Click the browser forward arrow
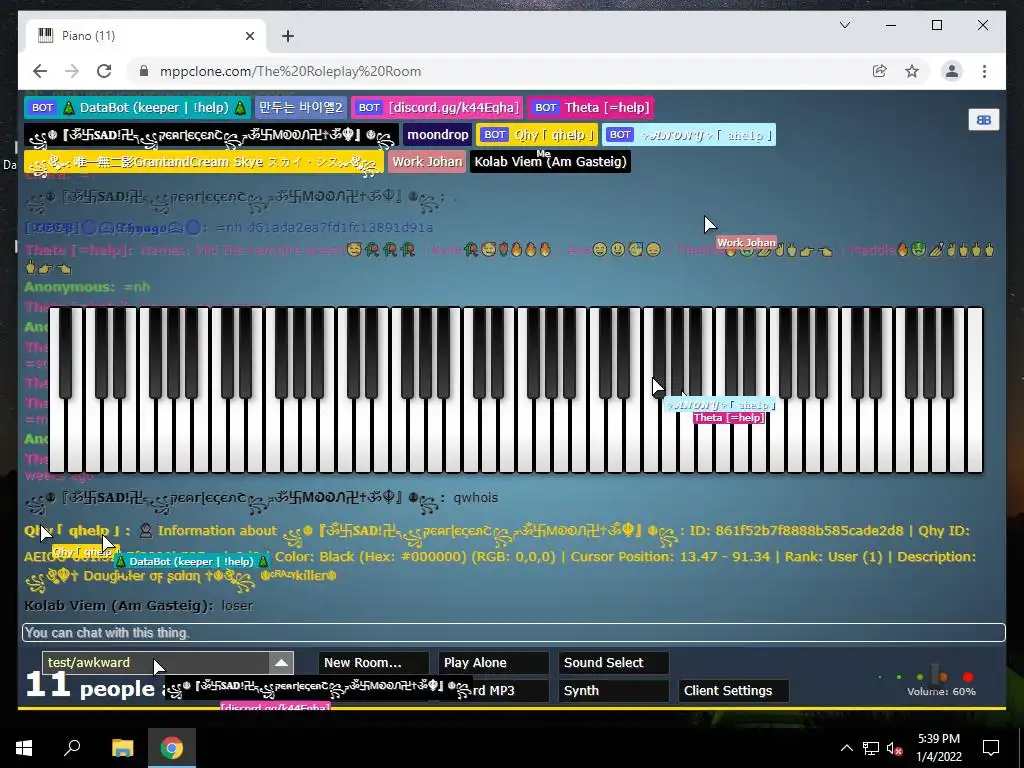The width and height of the screenshot is (1024, 768). 72,71
